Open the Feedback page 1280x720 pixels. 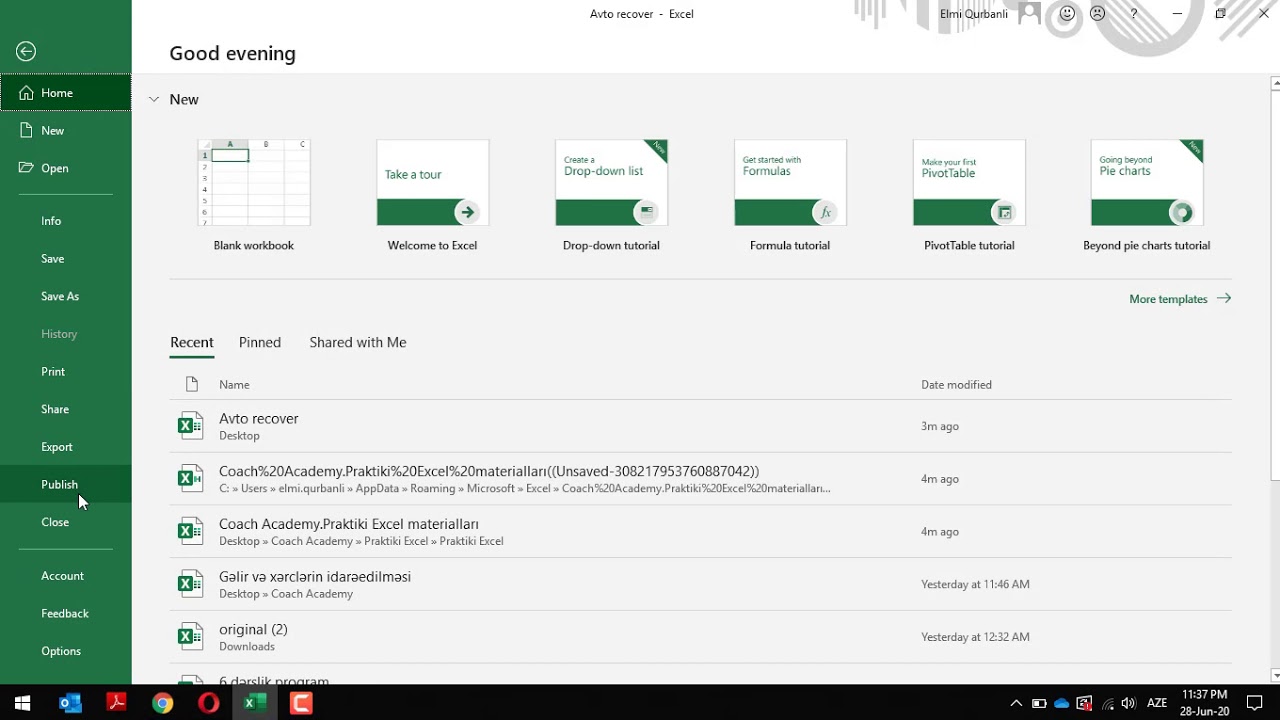[x=65, y=614]
